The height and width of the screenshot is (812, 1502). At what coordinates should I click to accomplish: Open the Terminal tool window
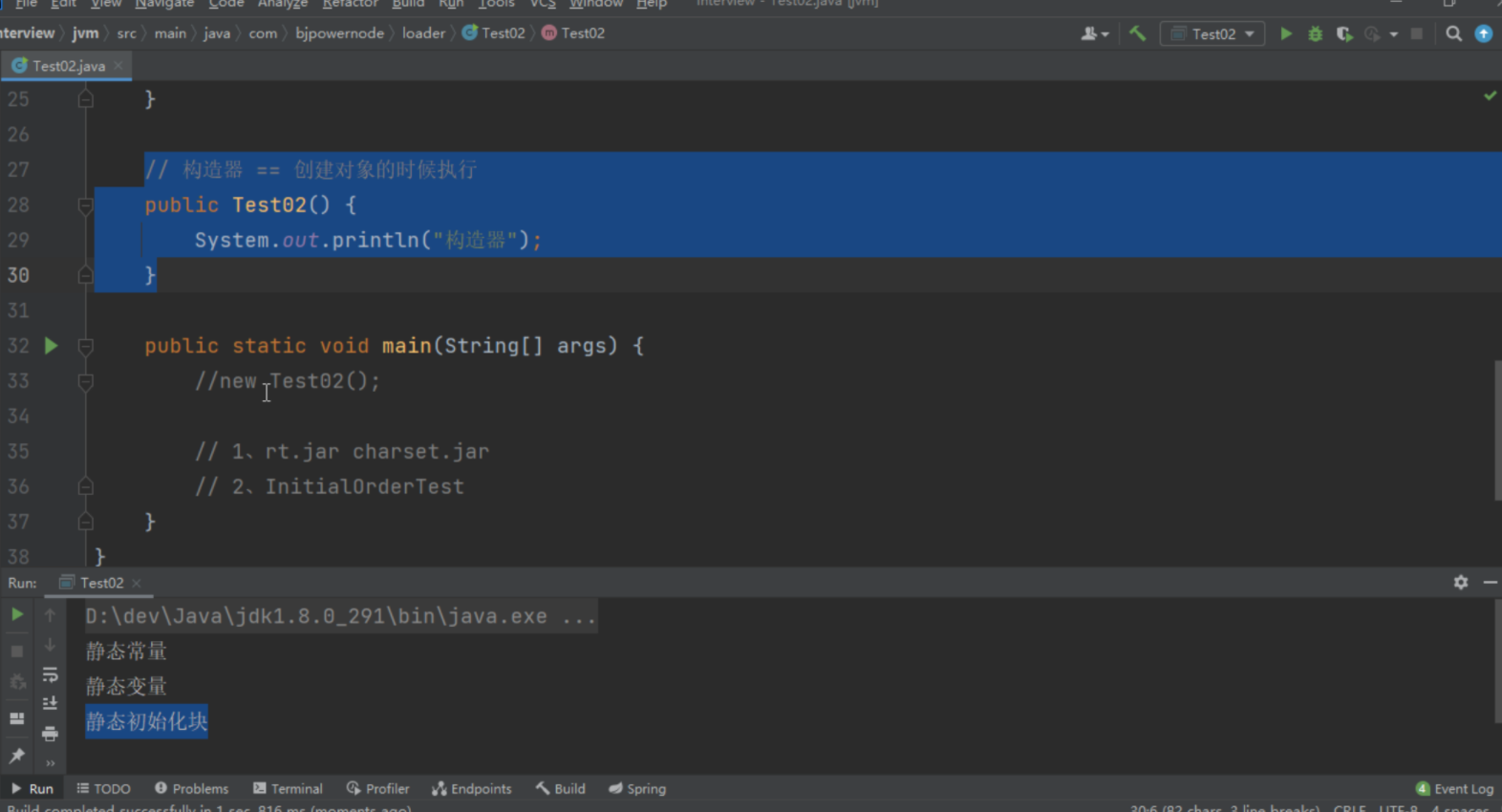(288, 788)
